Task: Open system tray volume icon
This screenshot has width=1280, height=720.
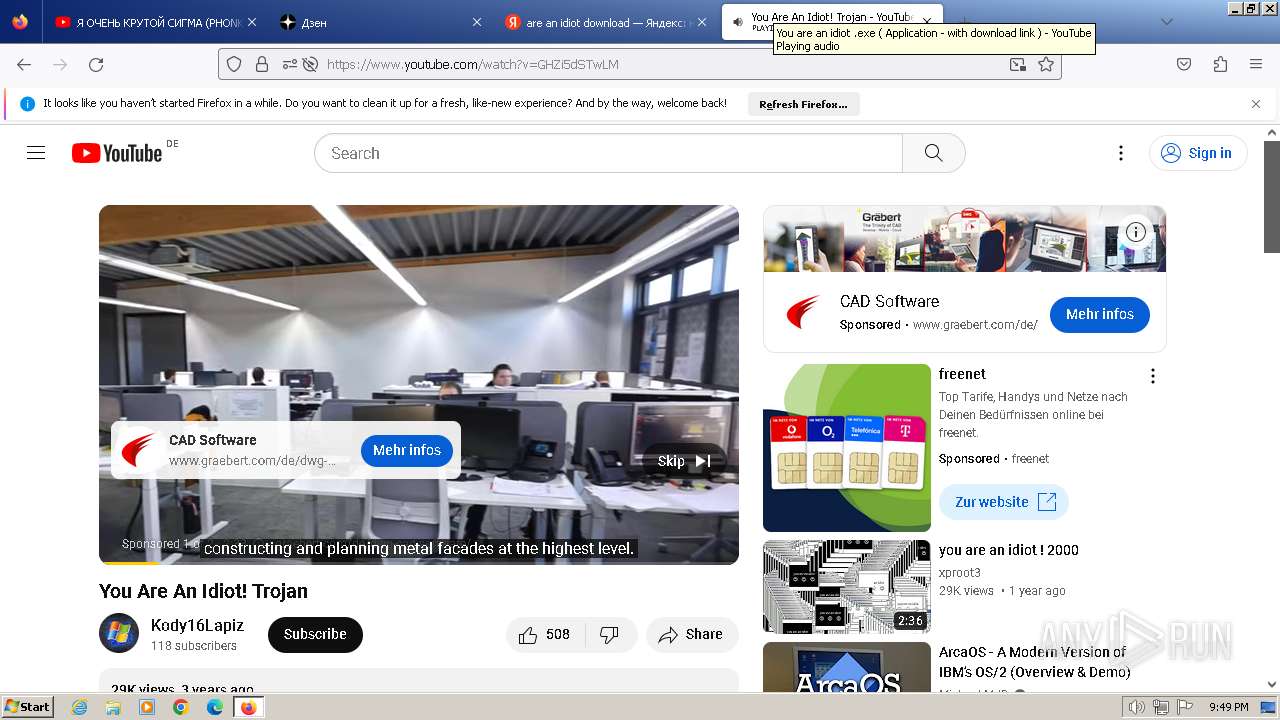Action: click(x=1137, y=707)
